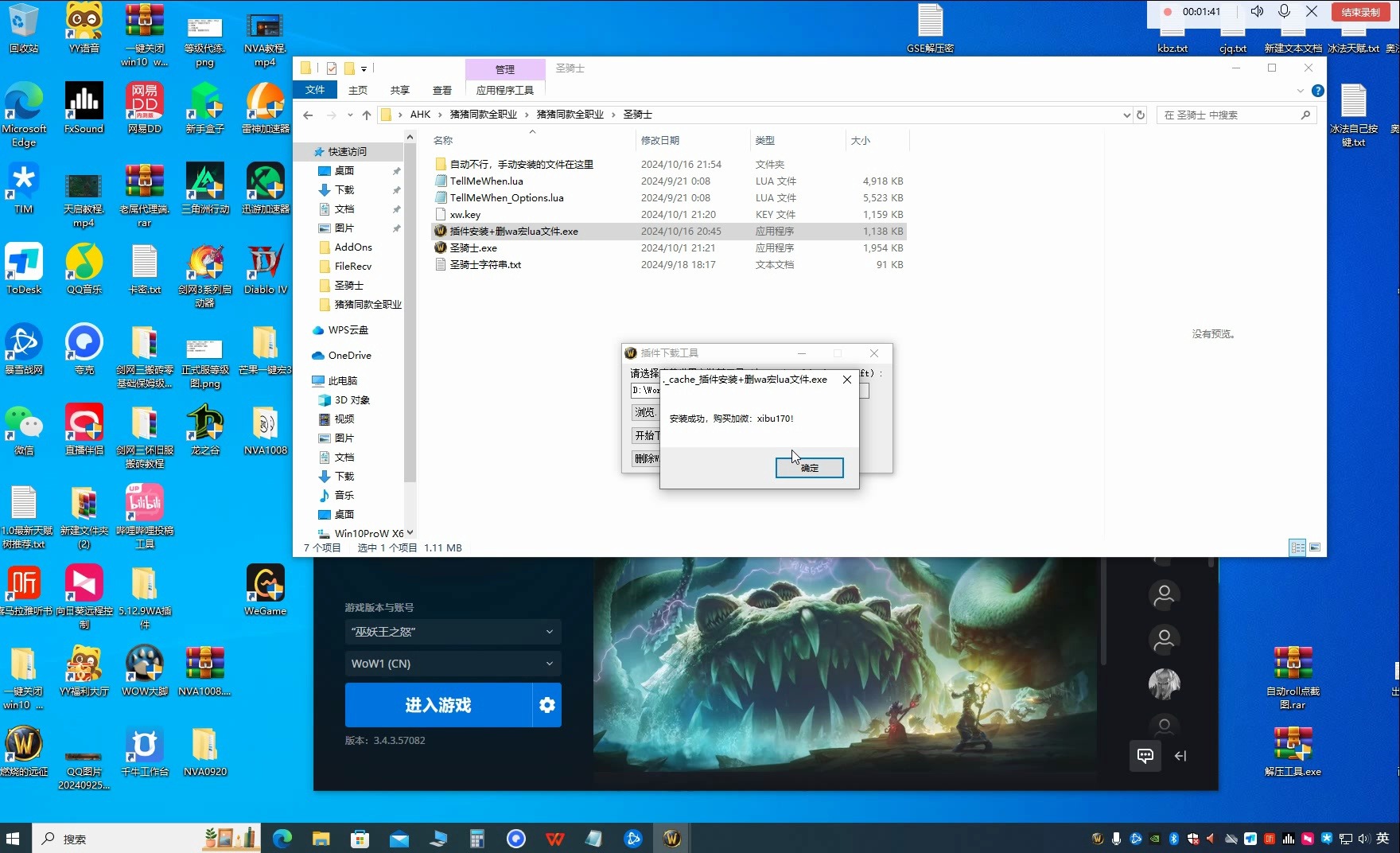
Task: Open Windows Start menu
Action: click(x=13, y=839)
